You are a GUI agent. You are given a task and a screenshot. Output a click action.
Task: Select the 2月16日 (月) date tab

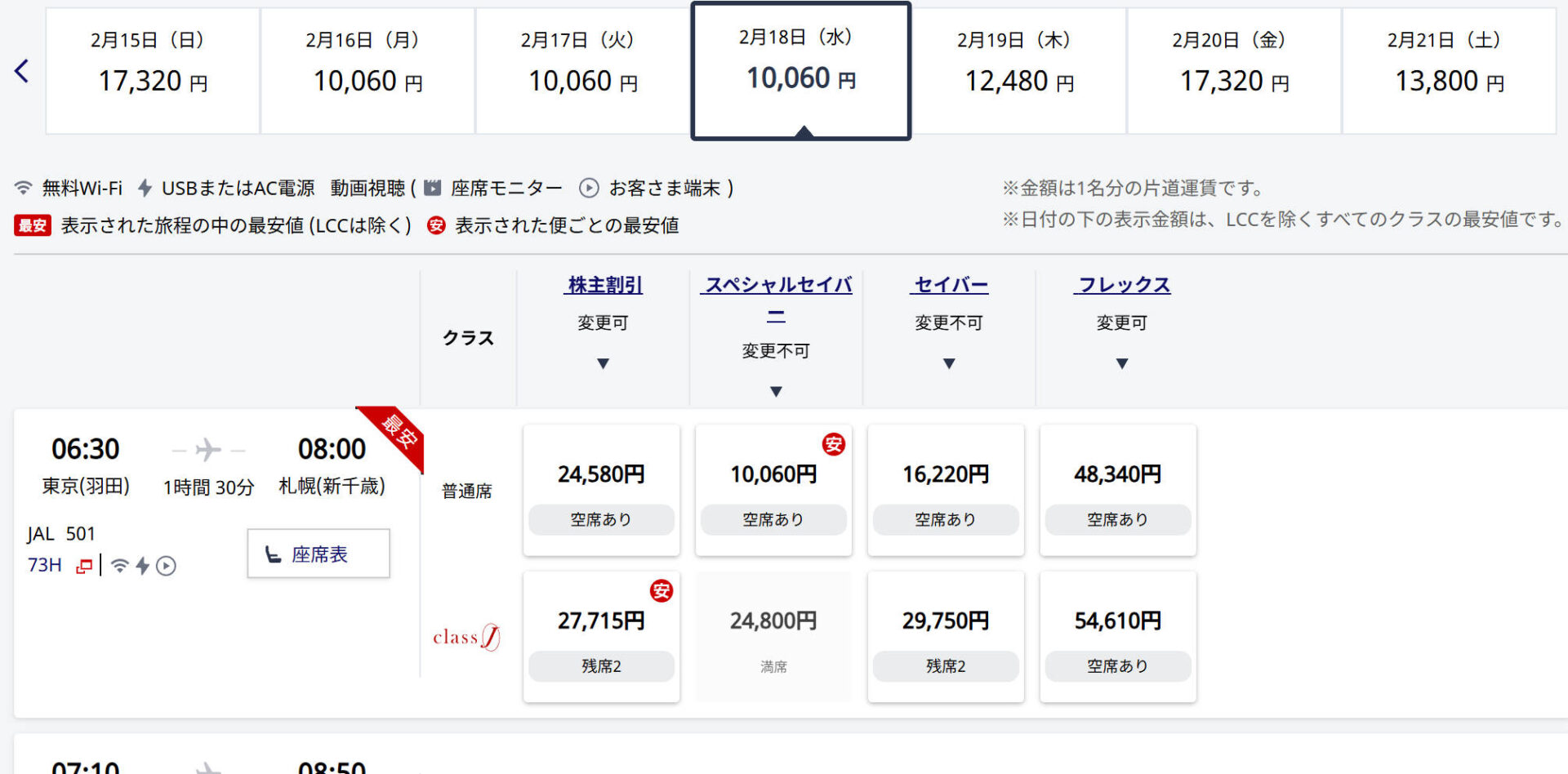click(x=367, y=71)
